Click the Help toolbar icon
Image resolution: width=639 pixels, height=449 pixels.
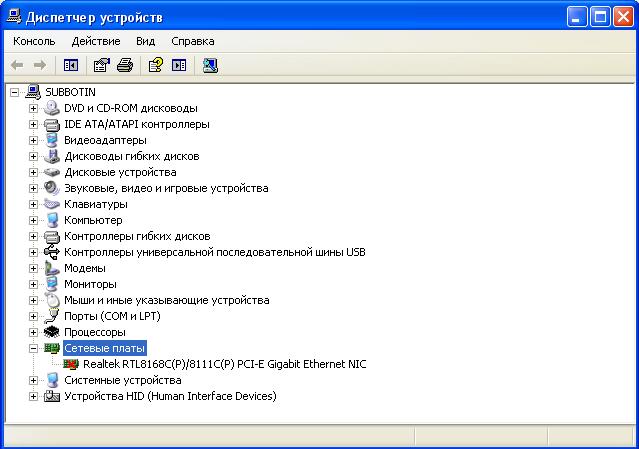[x=156, y=65]
